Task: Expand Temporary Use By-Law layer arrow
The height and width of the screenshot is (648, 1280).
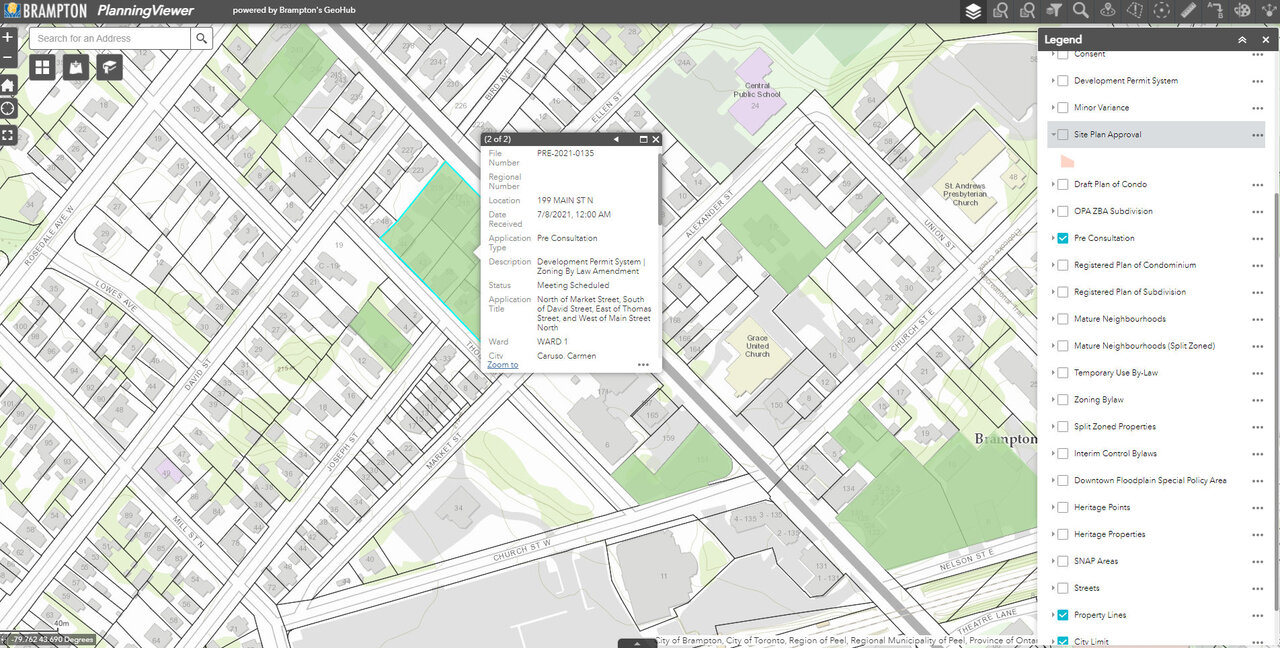Action: (1052, 373)
